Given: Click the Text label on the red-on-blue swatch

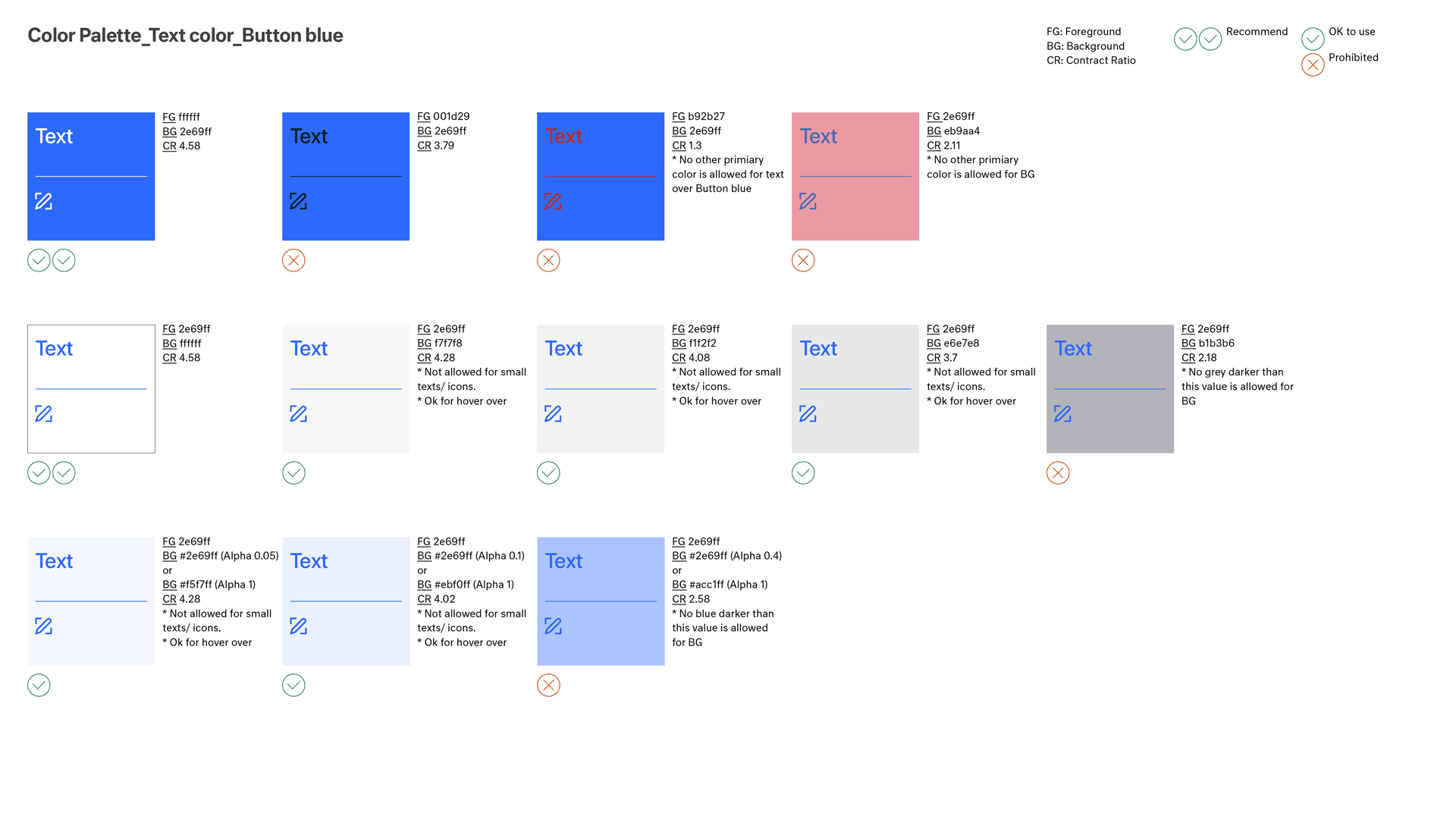Looking at the screenshot, I should point(563,136).
